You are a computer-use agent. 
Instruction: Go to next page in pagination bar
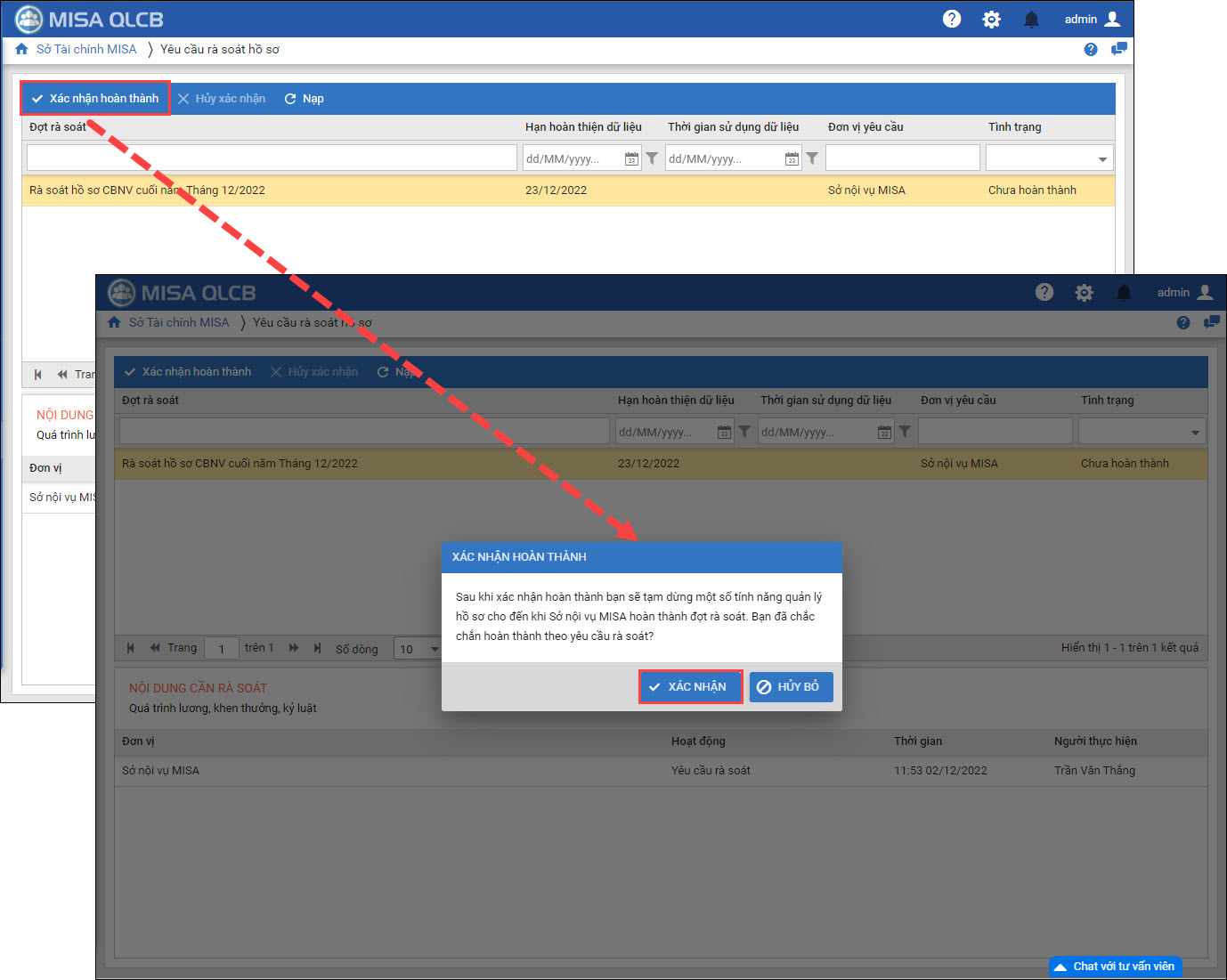coord(294,648)
